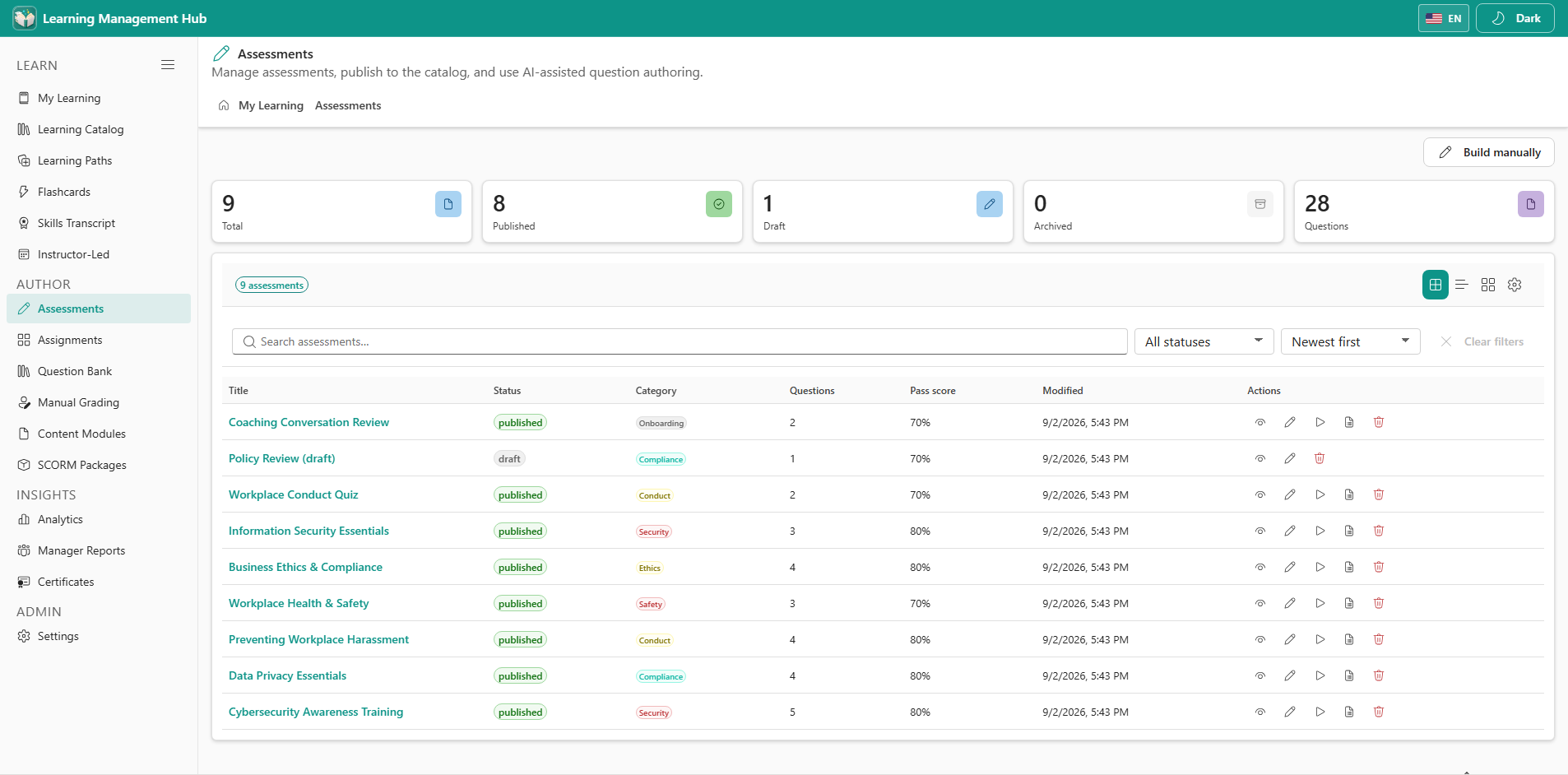Open Workplace Conduct Quiz link
Screen dimensions: 1568x775
294,494
